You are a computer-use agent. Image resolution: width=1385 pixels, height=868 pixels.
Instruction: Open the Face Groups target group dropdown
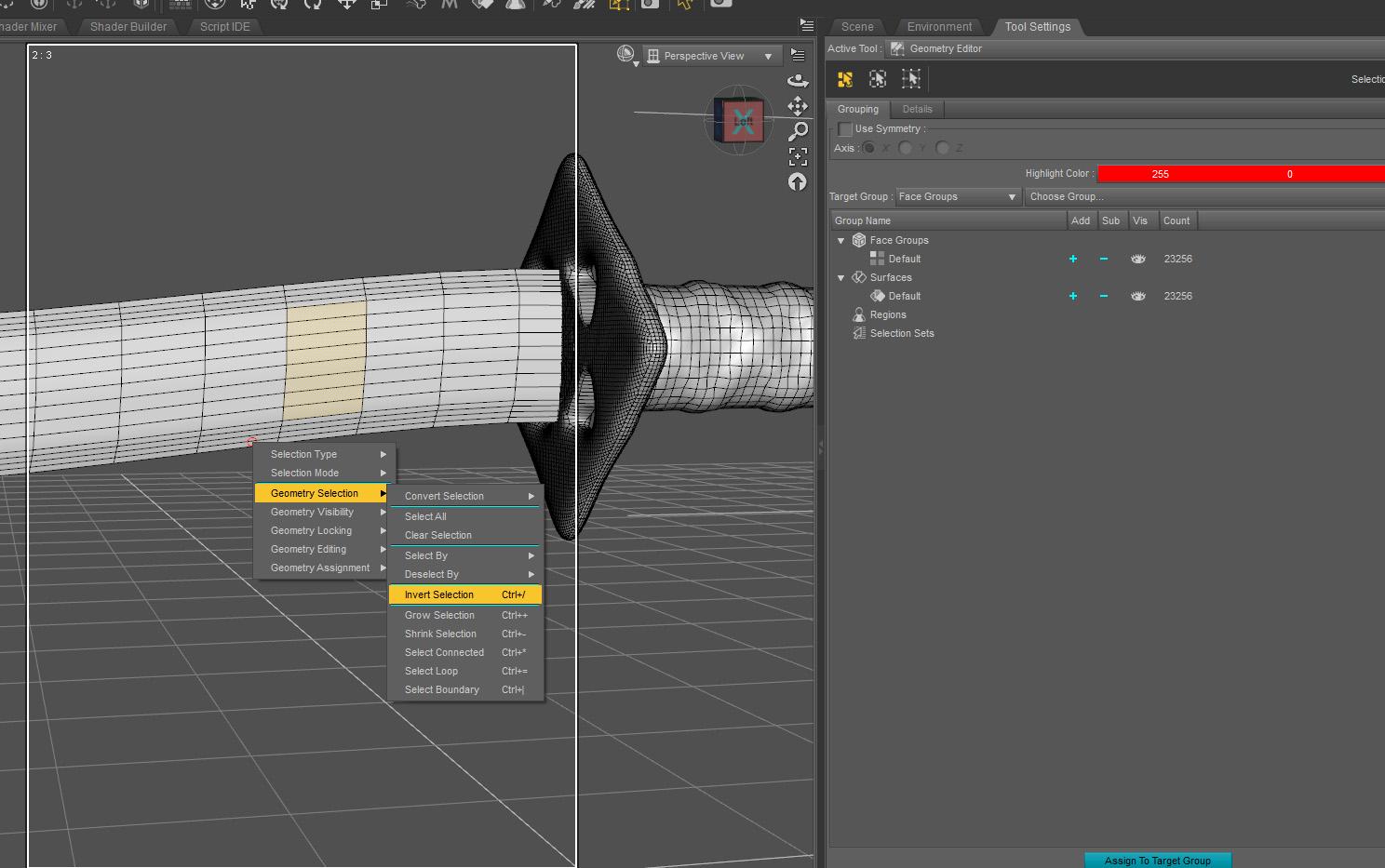pyautogui.click(x=958, y=196)
